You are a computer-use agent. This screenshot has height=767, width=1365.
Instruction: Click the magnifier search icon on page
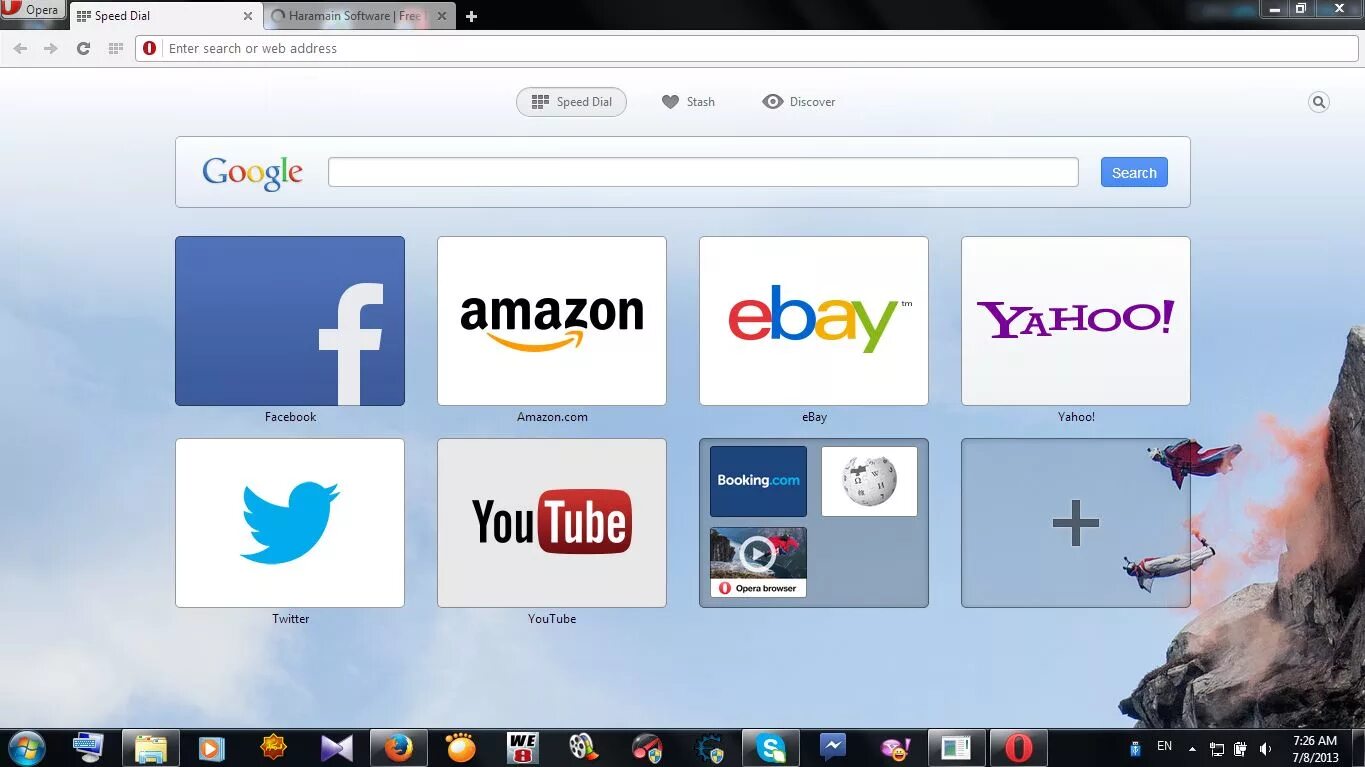click(1319, 102)
